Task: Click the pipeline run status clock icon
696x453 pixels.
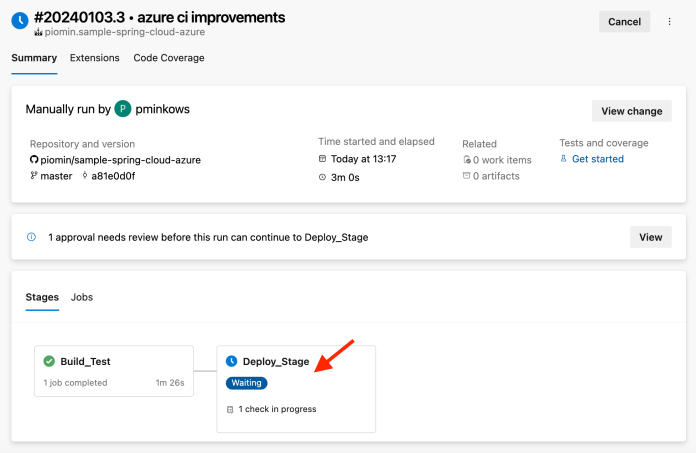Action: [19, 21]
